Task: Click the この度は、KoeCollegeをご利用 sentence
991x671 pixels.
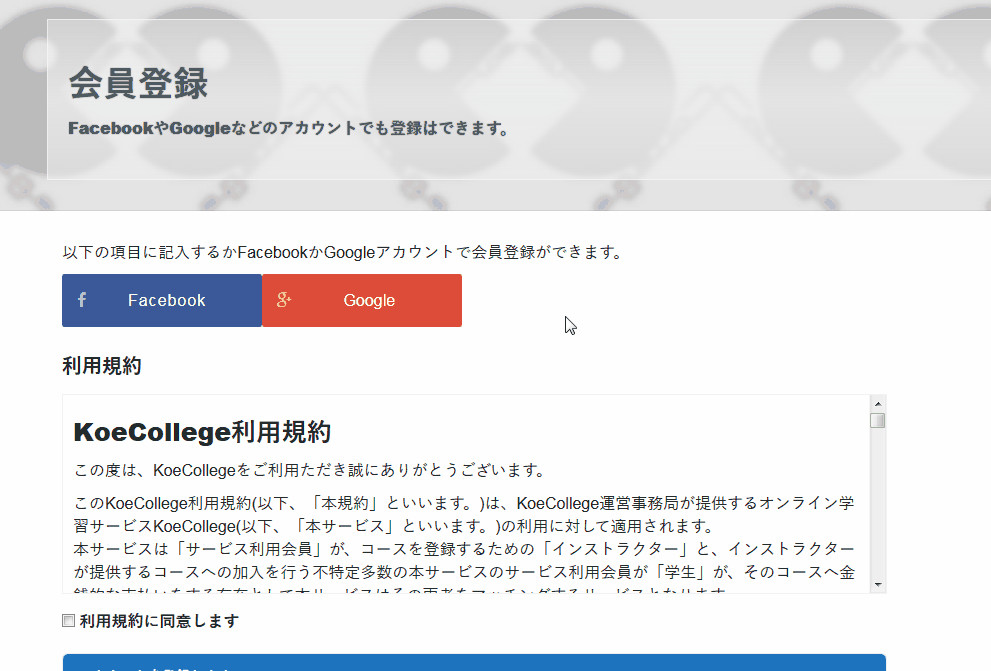Action: (x=310, y=470)
